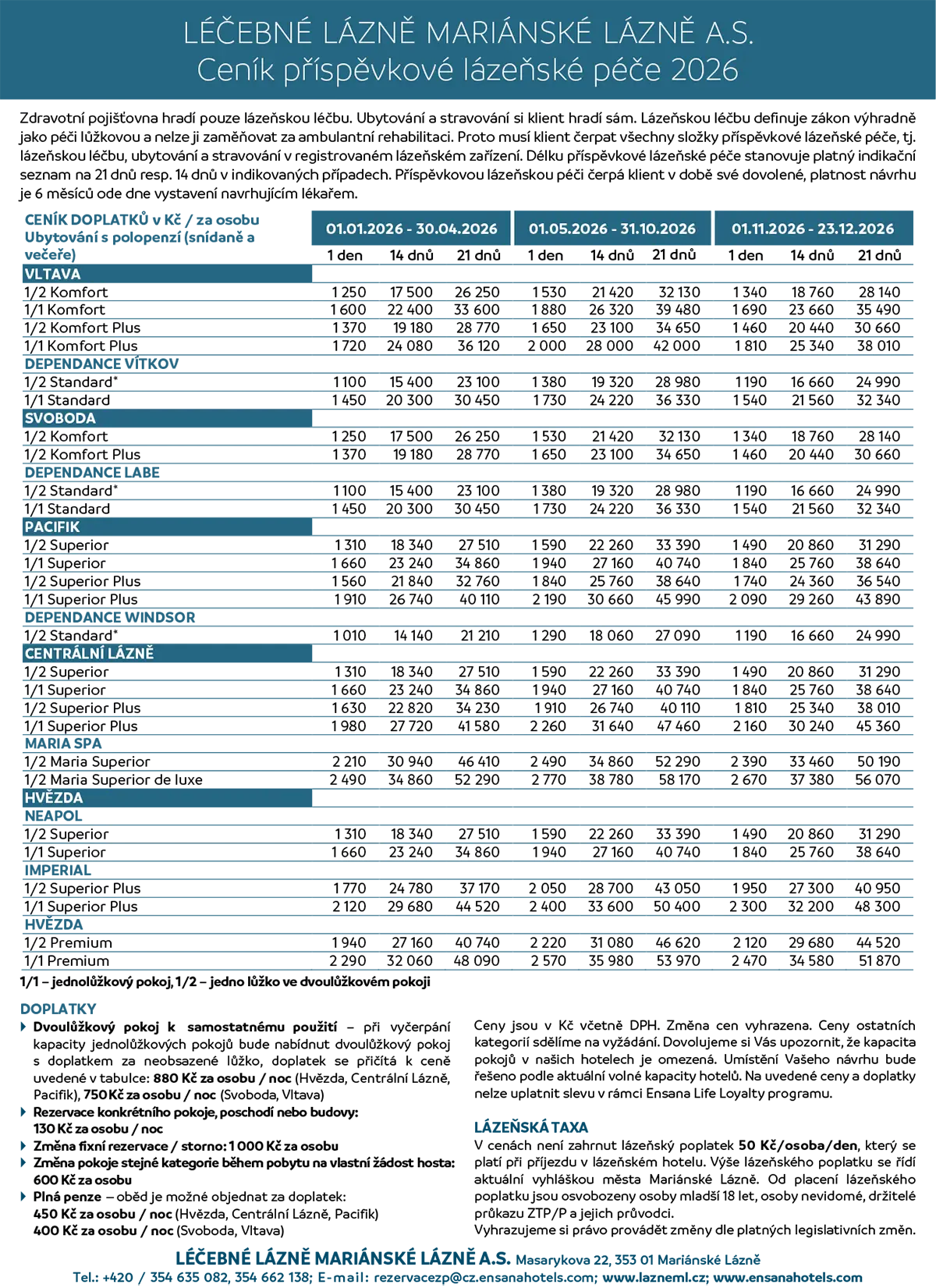Image resolution: width=936 pixels, height=1288 pixels.
Task: Click the LÉČEBNÉ LÁZNĚ MARIÁNSKÉ LÁZNĚ A.S. title
Action: [468, 34]
